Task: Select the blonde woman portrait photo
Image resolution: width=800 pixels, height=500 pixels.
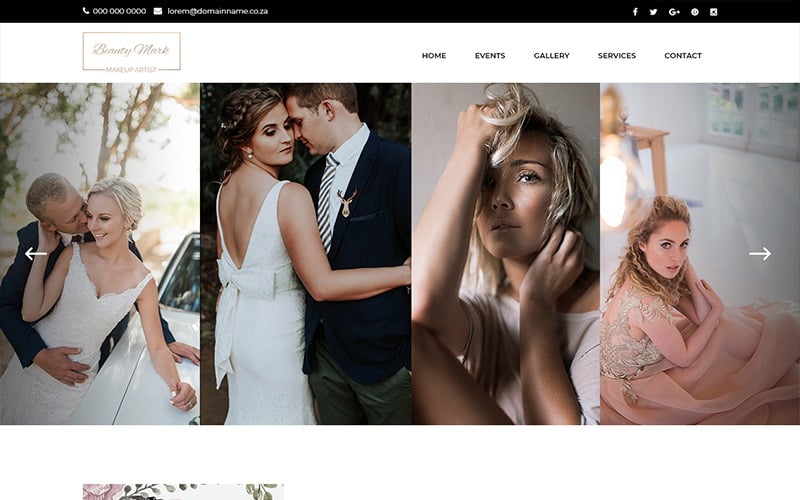Action: click(x=506, y=254)
